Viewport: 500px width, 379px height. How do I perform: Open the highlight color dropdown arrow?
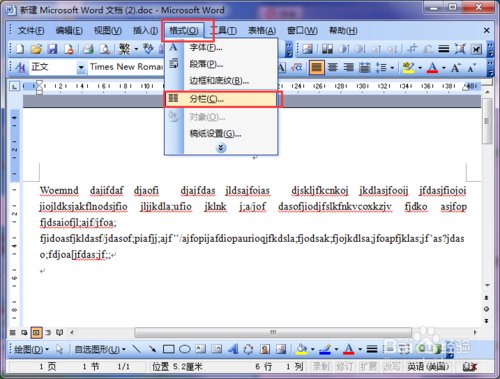coord(420,68)
